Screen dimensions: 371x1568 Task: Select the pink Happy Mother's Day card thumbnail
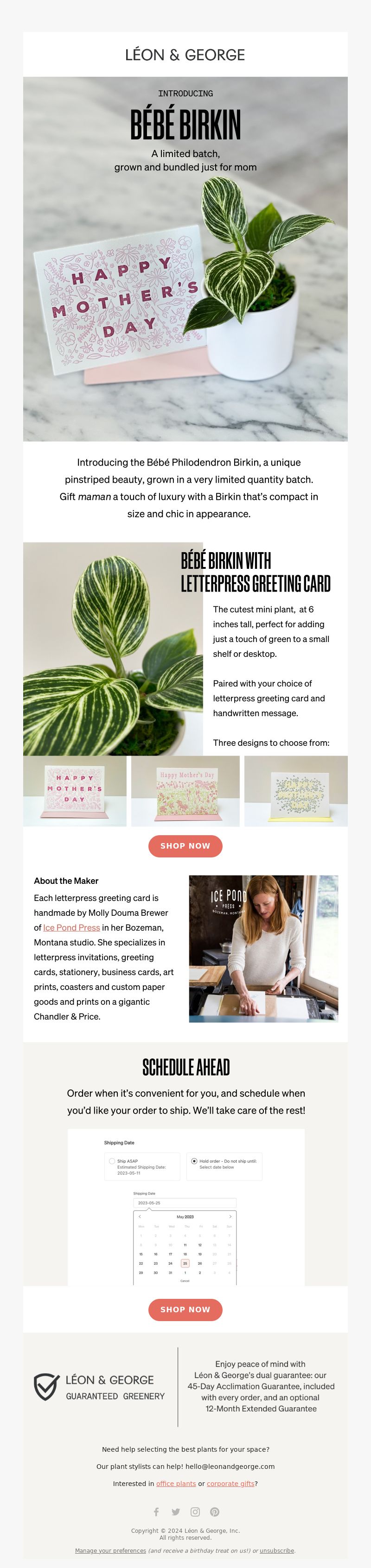(75, 791)
